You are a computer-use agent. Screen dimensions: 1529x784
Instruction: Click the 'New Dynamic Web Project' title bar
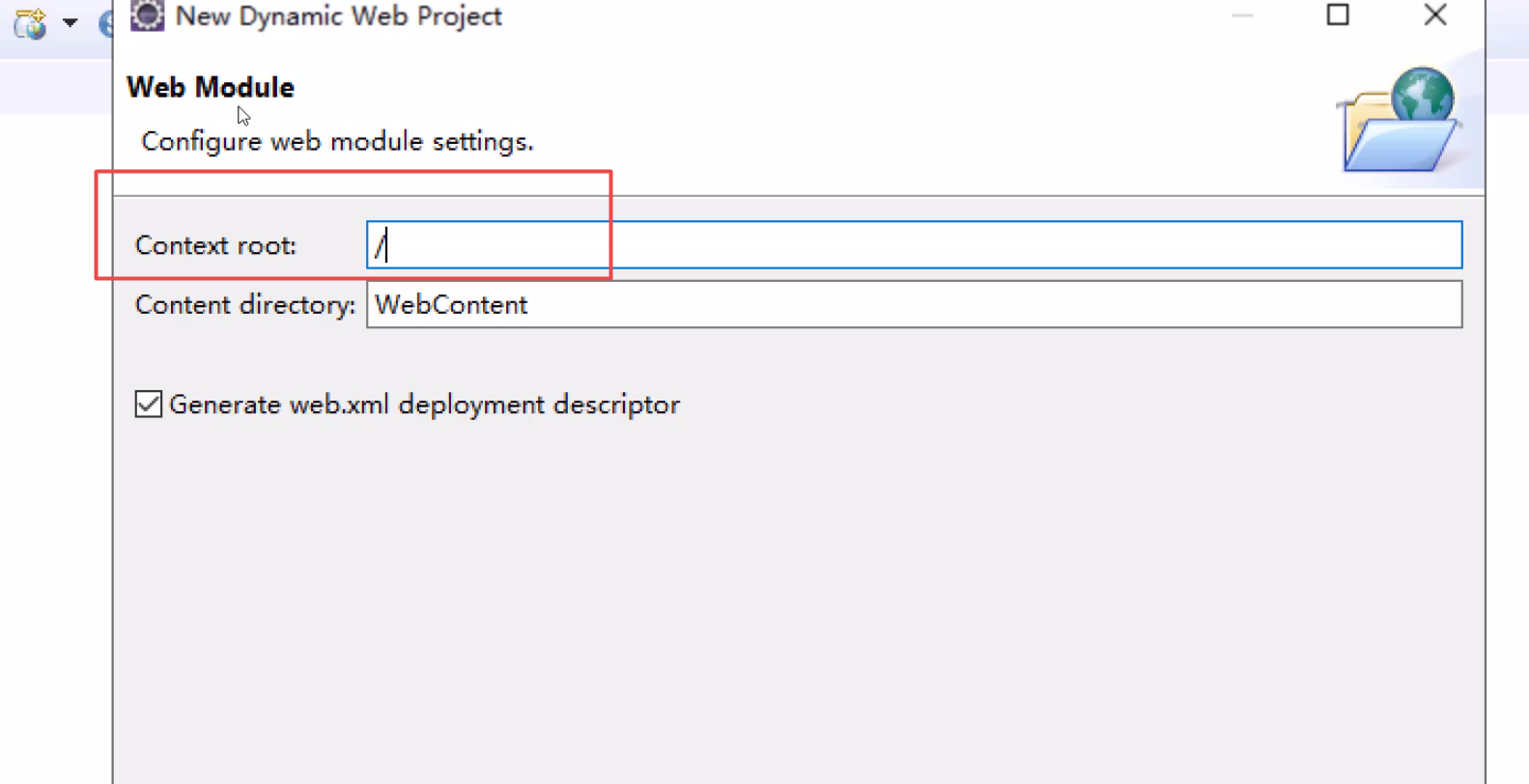676,16
